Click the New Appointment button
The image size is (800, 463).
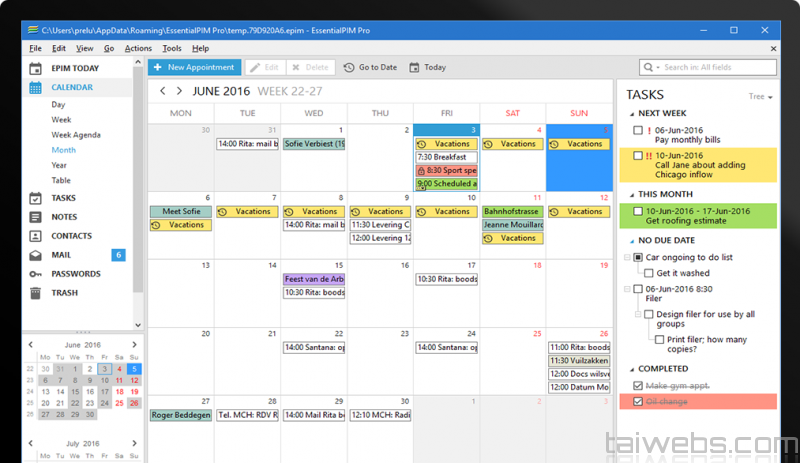point(195,67)
